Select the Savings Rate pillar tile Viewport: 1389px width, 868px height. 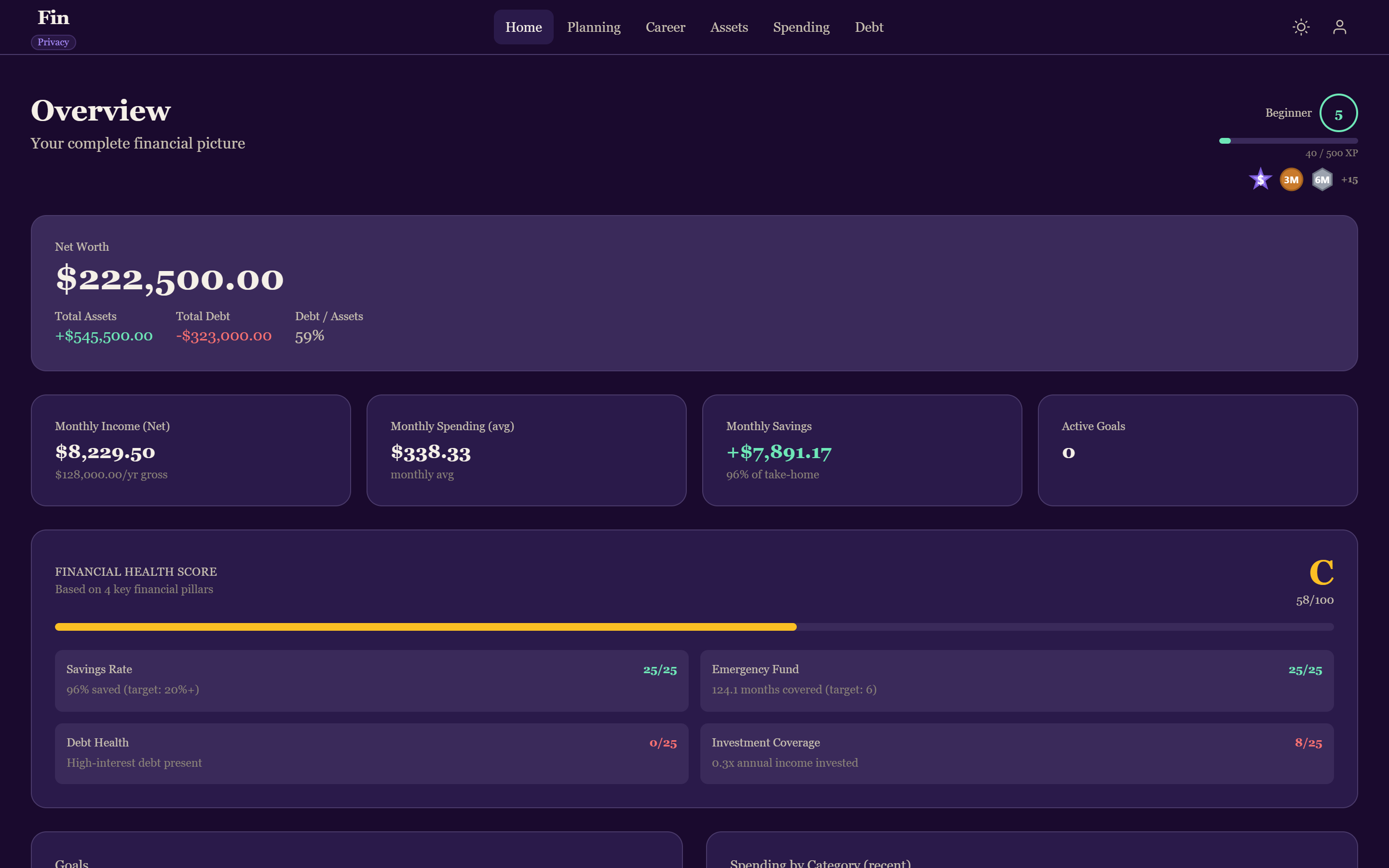pyautogui.click(x=372, y=681)
